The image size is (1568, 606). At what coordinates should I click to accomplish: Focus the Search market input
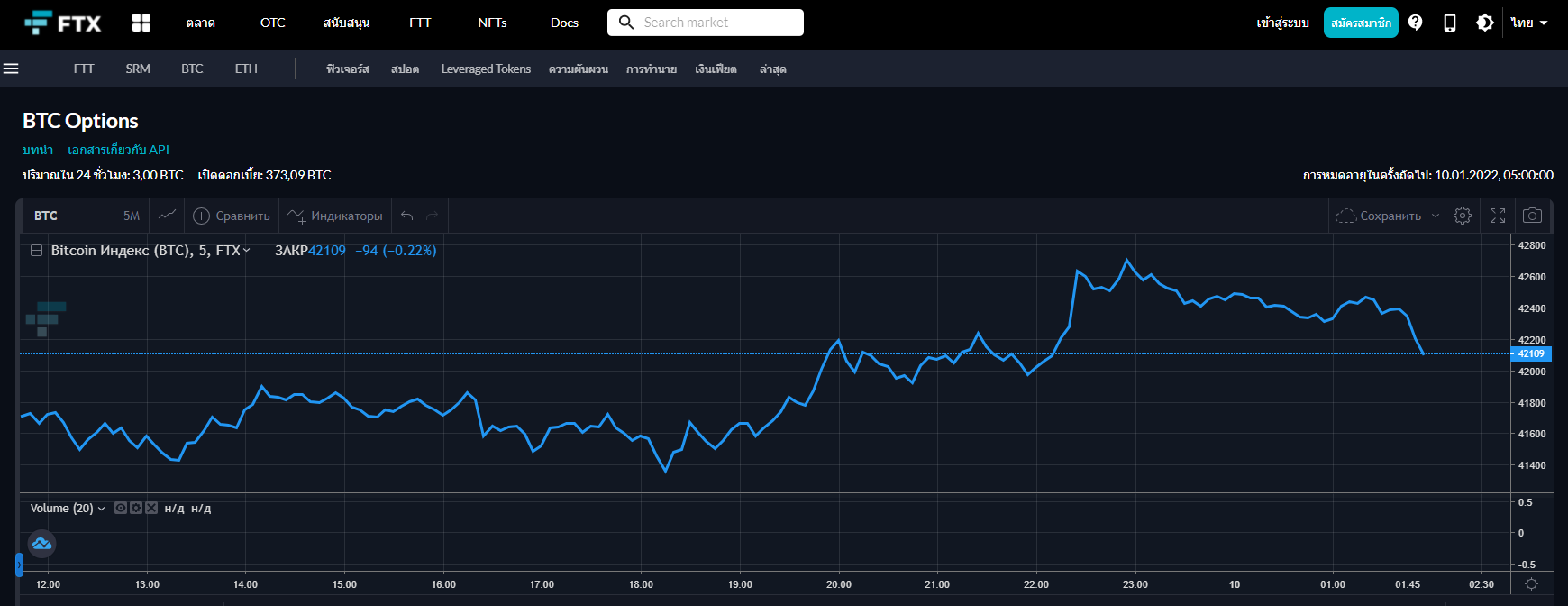pos(706,23)
